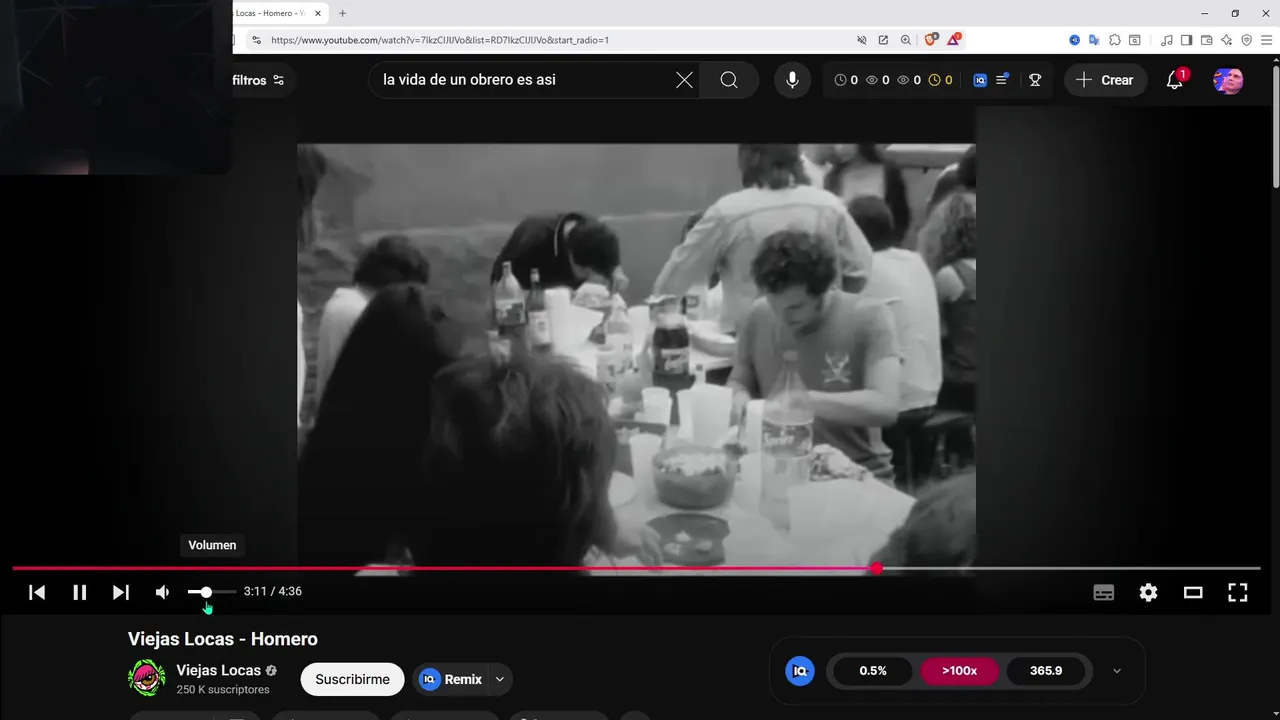Adjust the volume slider handle

206,592
